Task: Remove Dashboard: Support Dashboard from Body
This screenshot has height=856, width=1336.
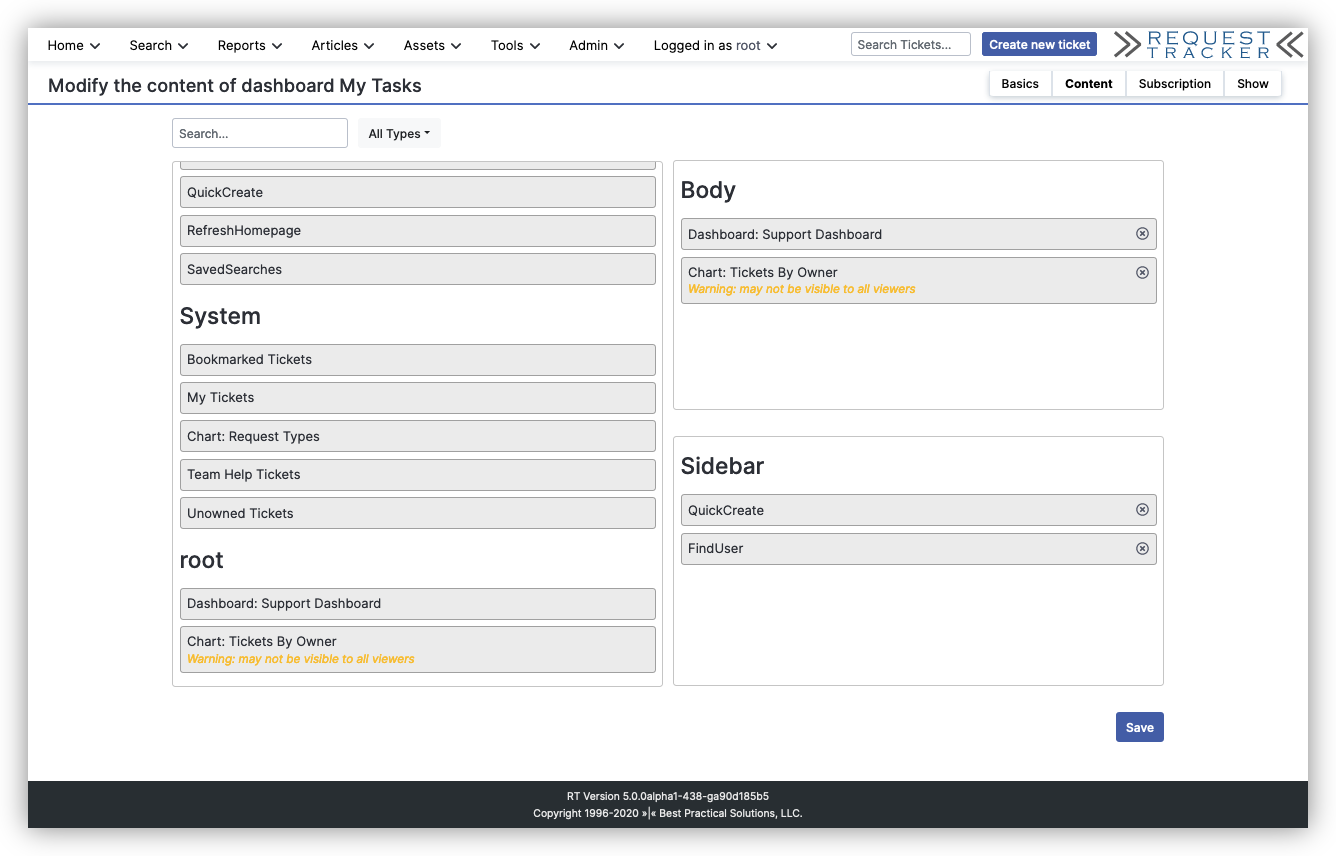Action: coord(1142,233)
